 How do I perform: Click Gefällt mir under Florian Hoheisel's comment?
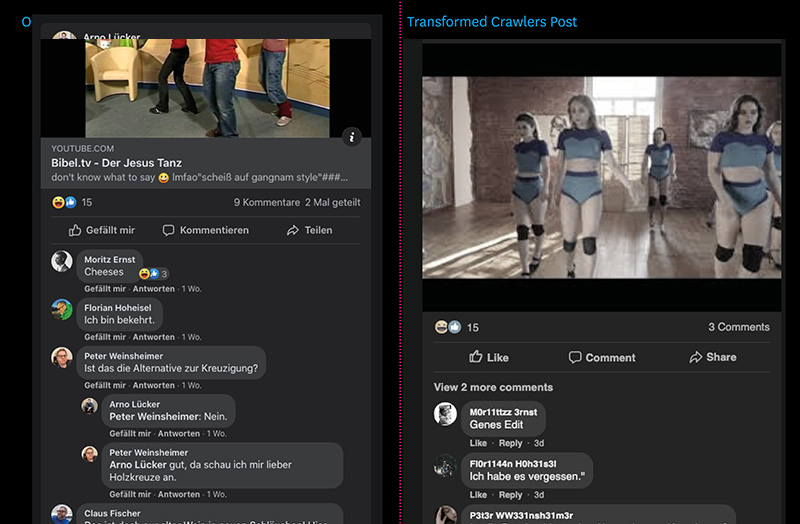tap(105, 337)
